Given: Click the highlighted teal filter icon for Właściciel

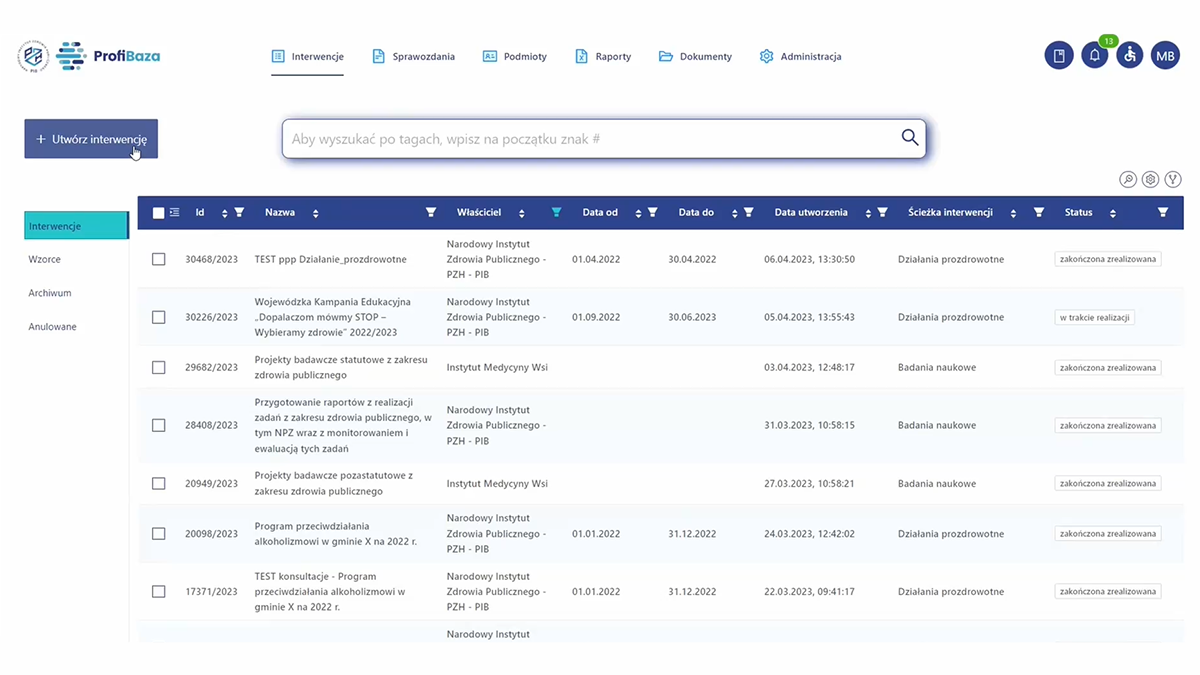Looking at the screenshot, I should coord(556,212).
